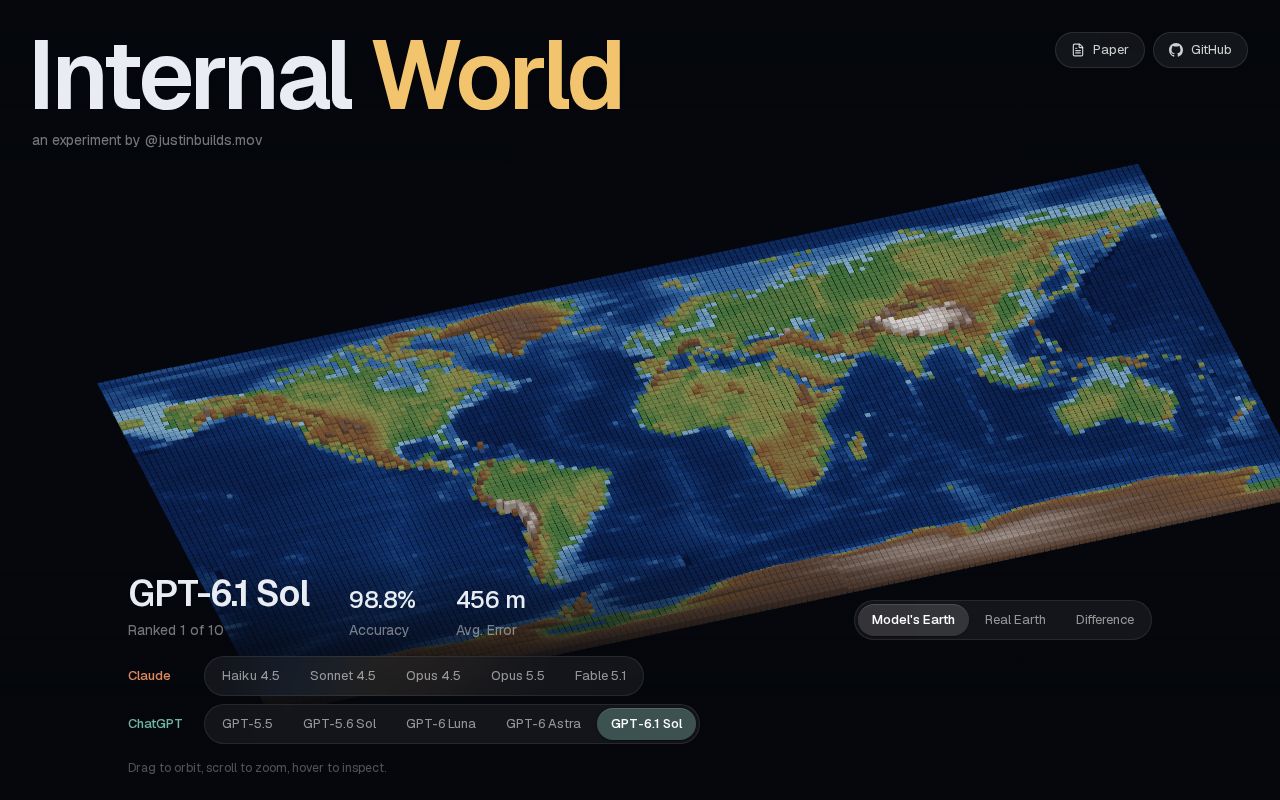Select the GPT-5.5 model

247,724
